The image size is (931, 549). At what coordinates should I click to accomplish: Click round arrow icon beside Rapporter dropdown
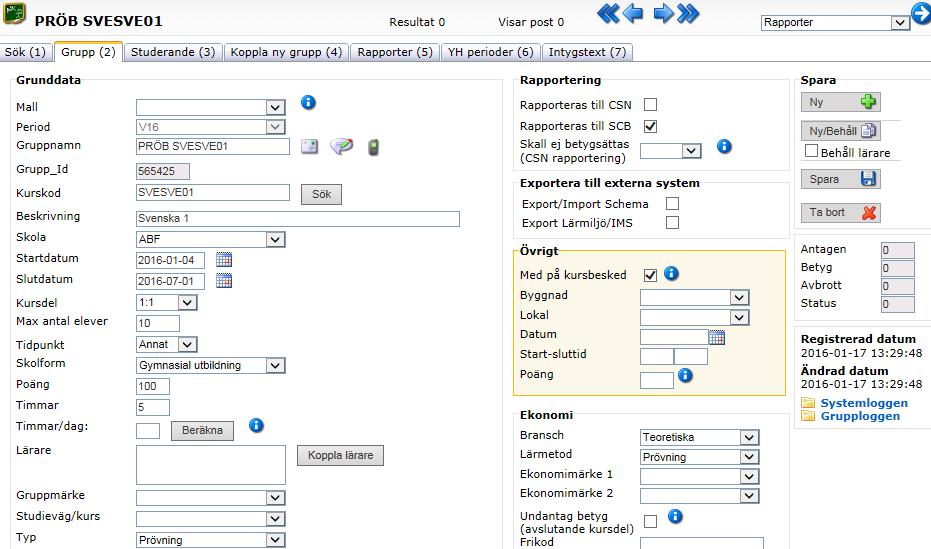pos(921,12)
